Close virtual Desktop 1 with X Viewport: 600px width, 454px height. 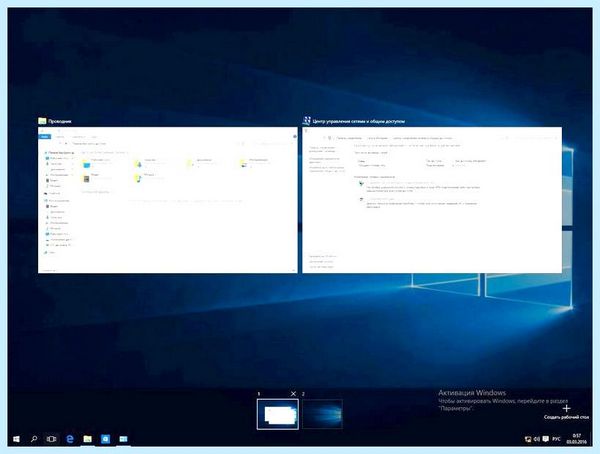pyautogui.click(x=293, y=394)
